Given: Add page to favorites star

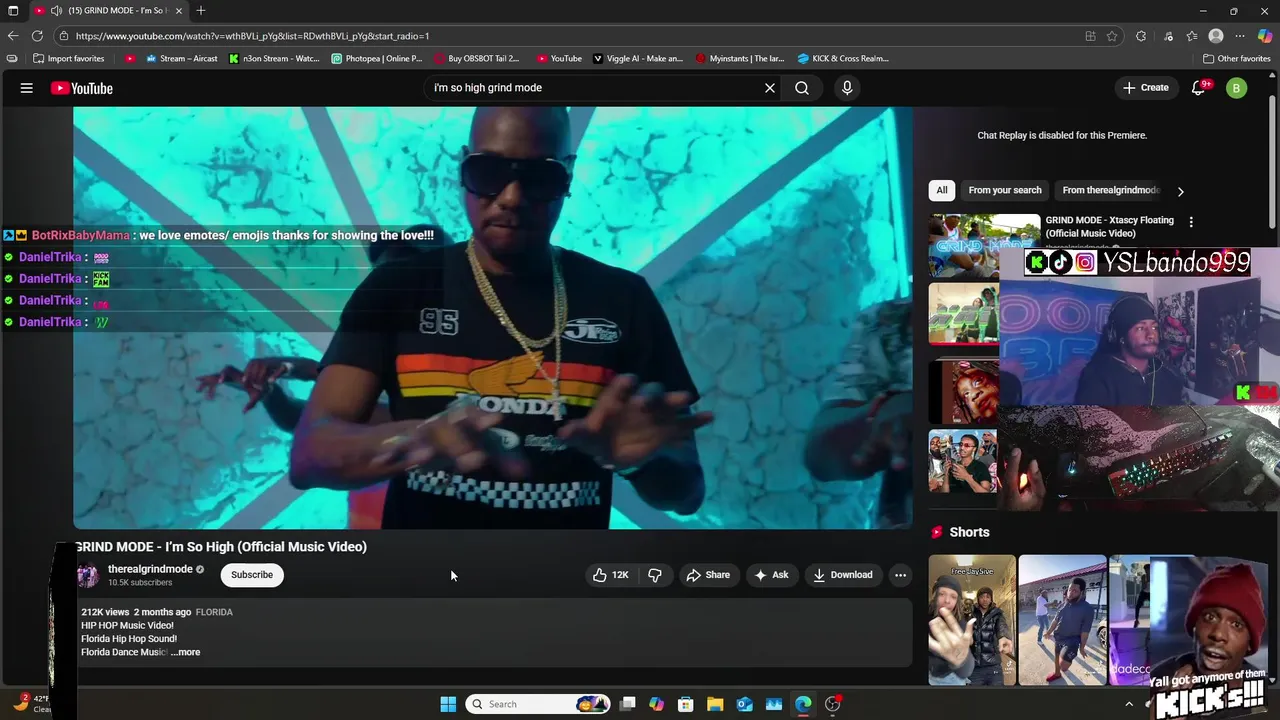Looking at the screenshot, I should pos(1112,36).
